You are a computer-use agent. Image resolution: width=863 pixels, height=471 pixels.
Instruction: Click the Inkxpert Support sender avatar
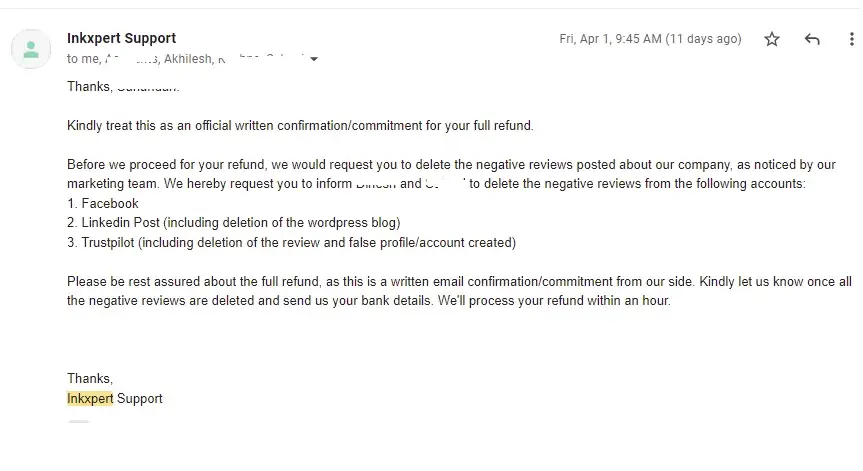(x=32, y=49)
